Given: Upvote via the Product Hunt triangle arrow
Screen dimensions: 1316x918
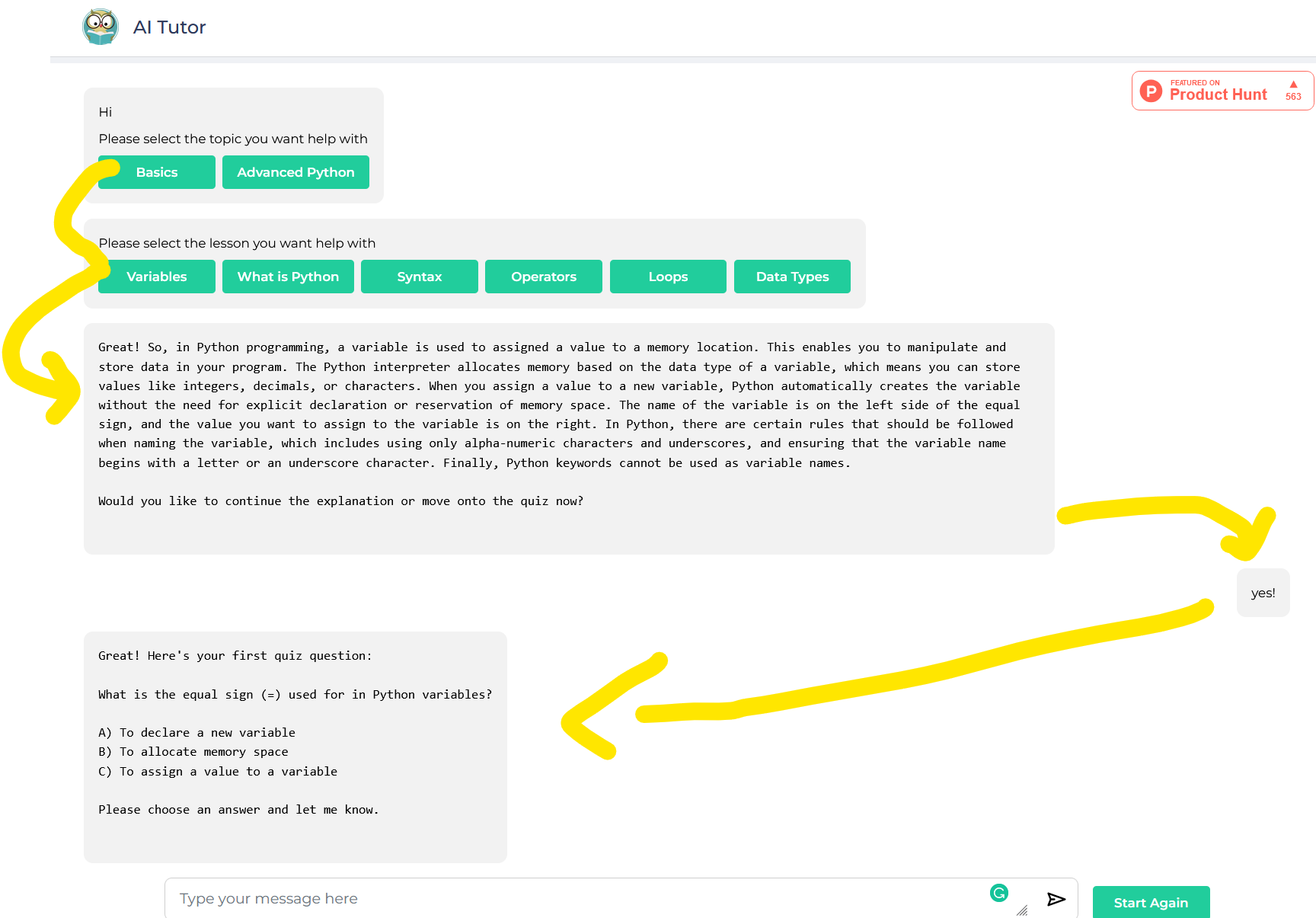Looking at the screenshot, I should 1293,85.
